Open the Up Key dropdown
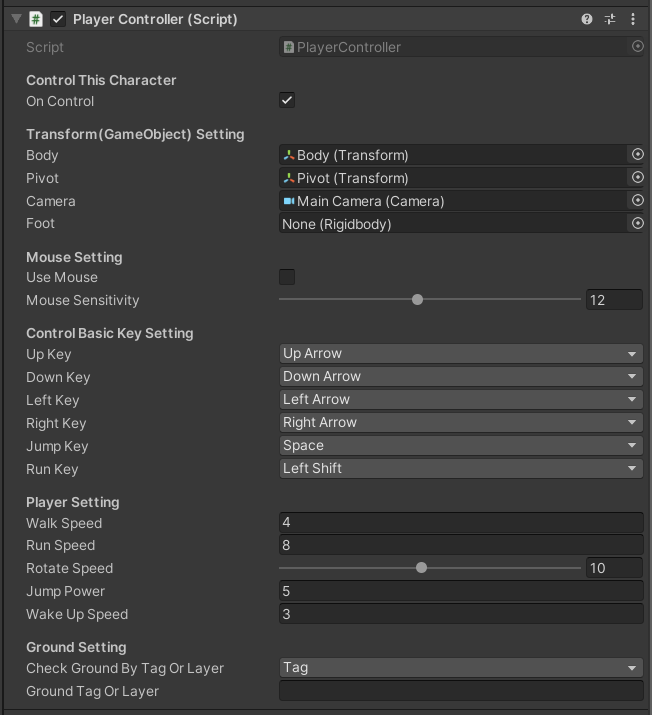 (x=460, y=354)
